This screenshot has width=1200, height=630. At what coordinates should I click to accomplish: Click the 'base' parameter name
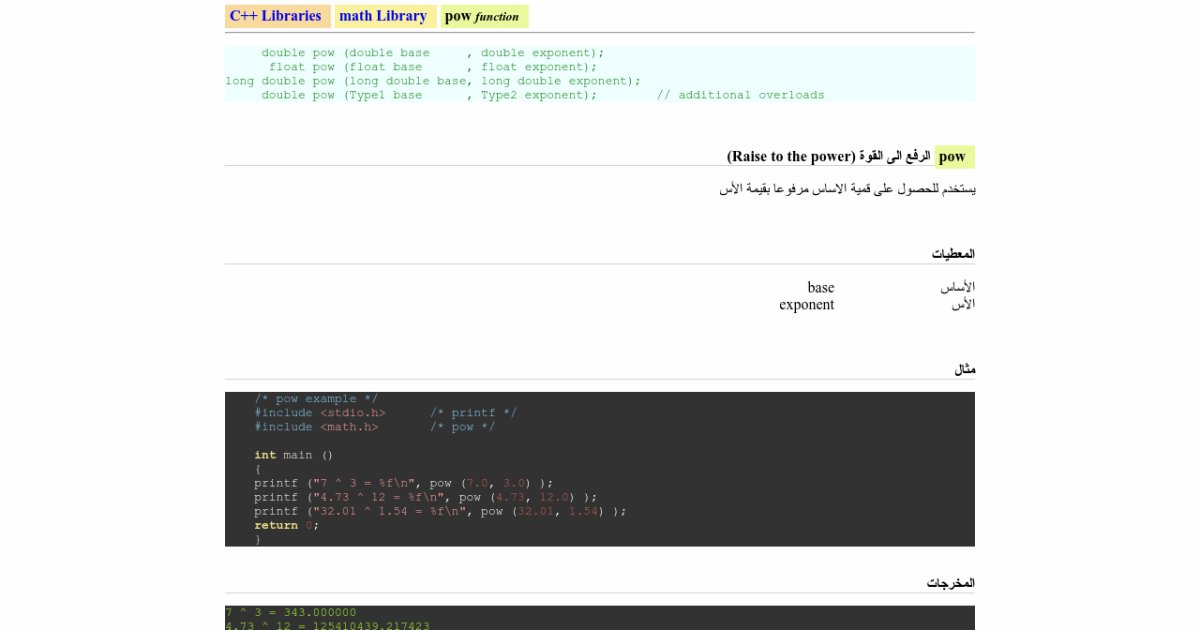(820, 288)
